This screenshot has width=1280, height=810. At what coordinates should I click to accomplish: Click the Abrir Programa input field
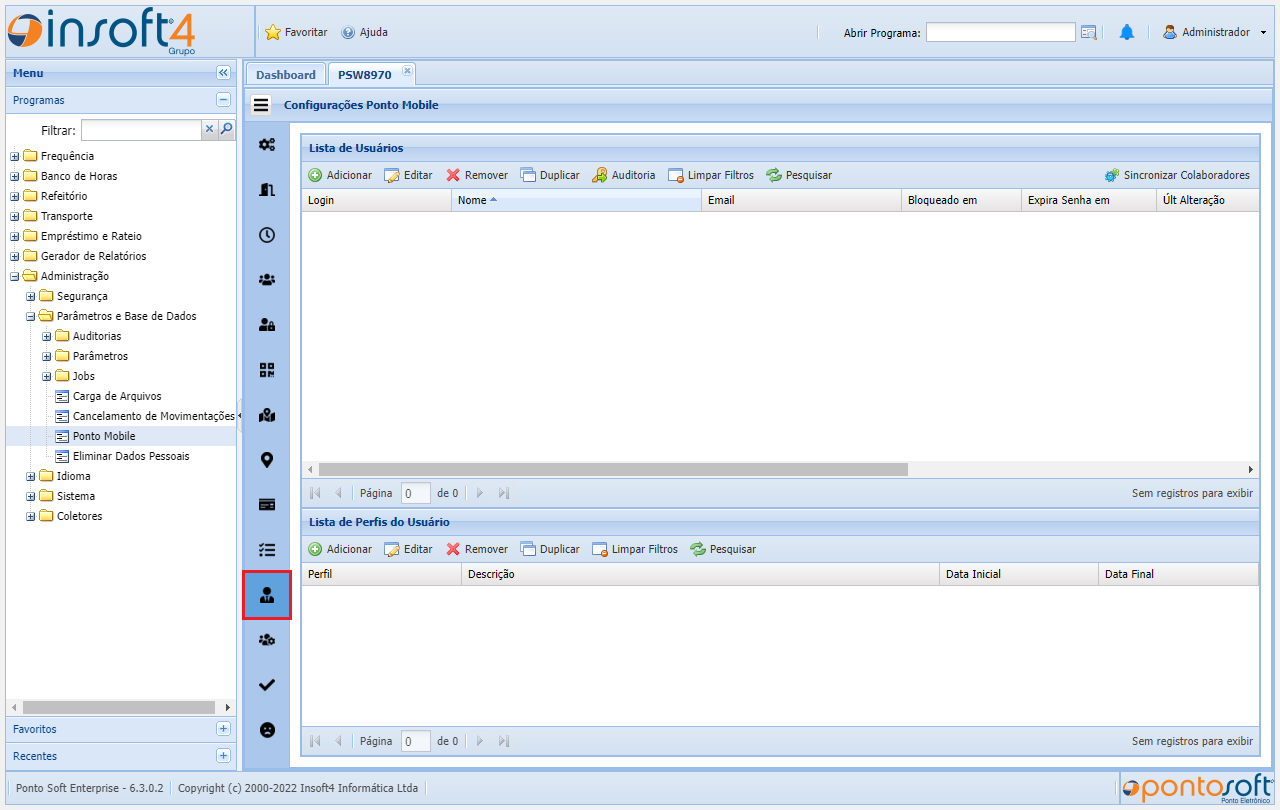click(x=1000, y=33)
